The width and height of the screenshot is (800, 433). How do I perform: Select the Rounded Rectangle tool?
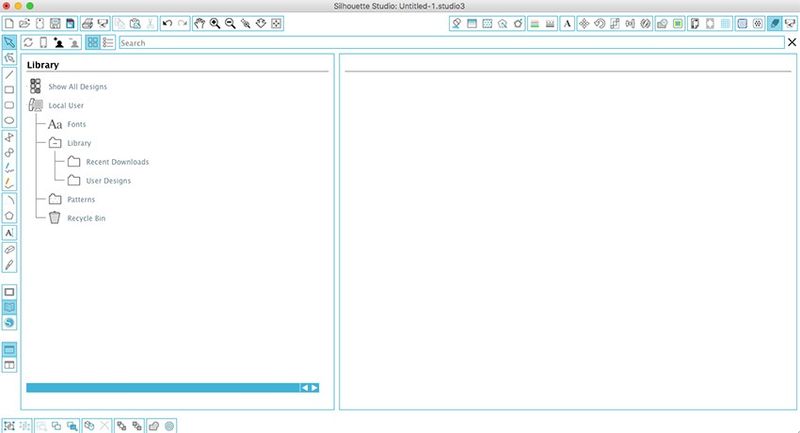coord(9,105)
